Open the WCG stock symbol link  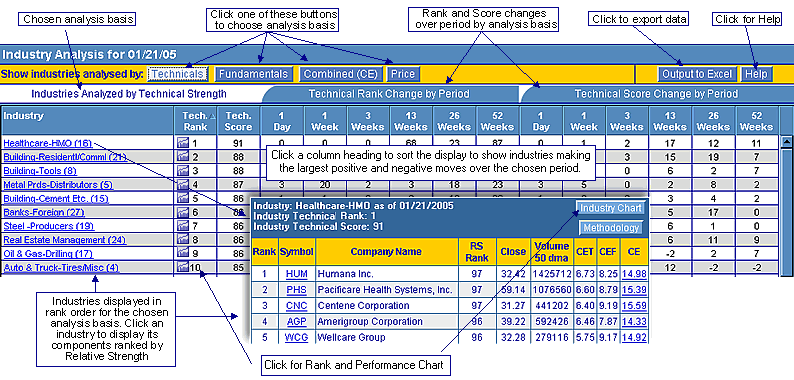click(x=296, y=337)
